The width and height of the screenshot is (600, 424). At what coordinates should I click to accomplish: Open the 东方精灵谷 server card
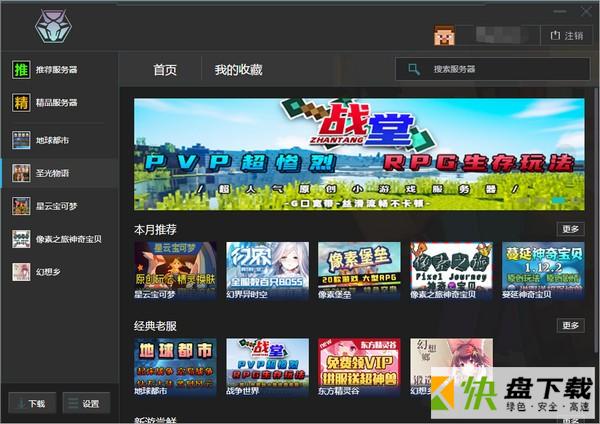359,367
